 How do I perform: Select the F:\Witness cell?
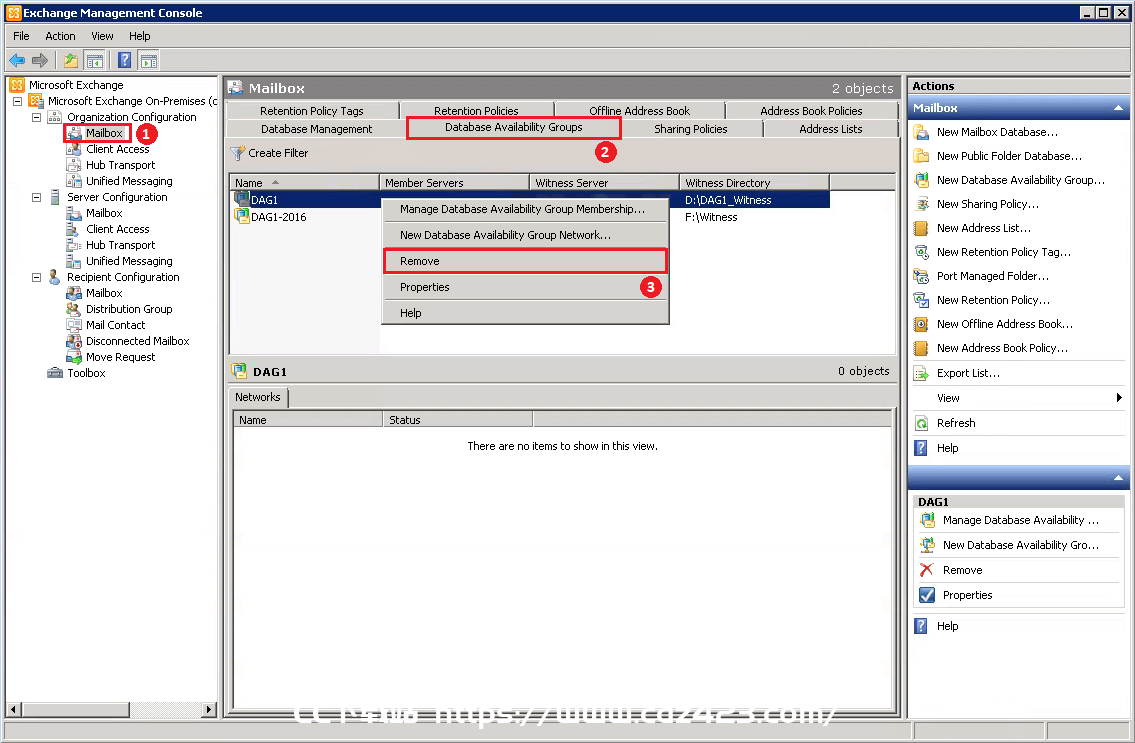pos(711,217)
